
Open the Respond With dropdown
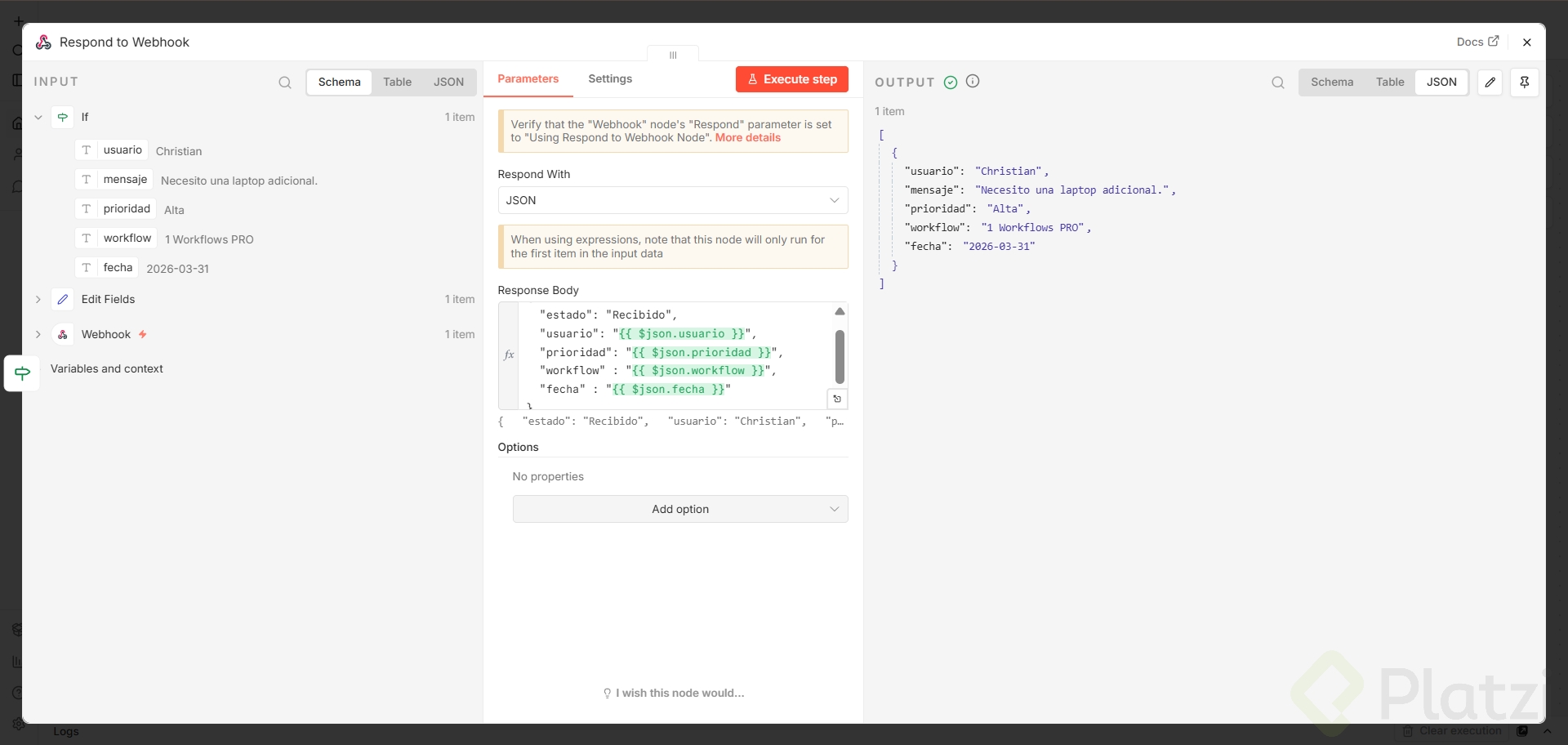(x=673, y=200)
